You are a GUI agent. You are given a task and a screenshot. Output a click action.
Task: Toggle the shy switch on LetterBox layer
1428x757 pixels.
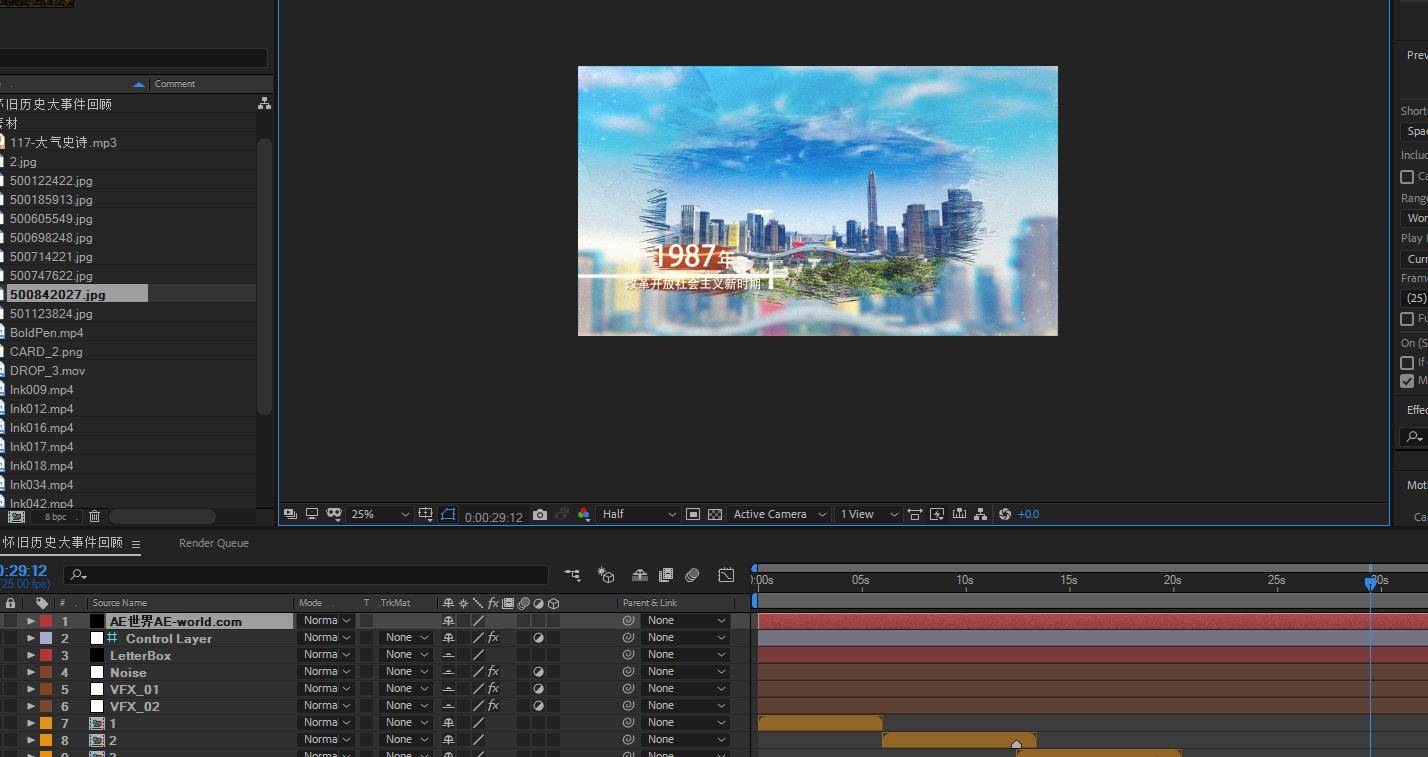click(x=449, y=655)
